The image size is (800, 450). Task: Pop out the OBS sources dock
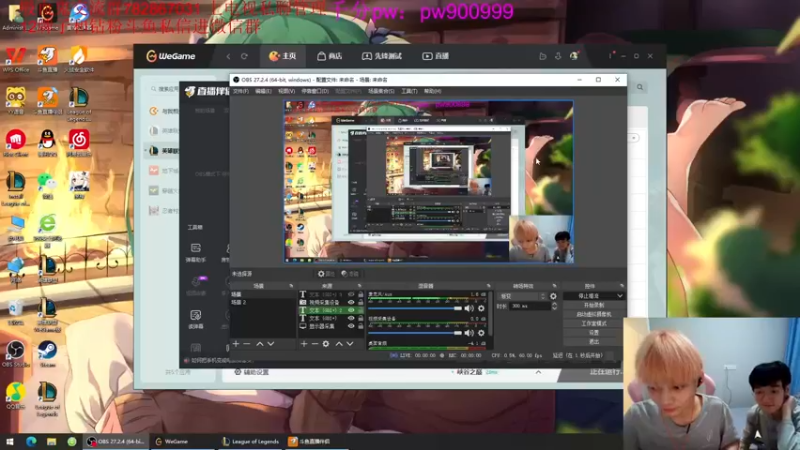[x=360, y=286]
